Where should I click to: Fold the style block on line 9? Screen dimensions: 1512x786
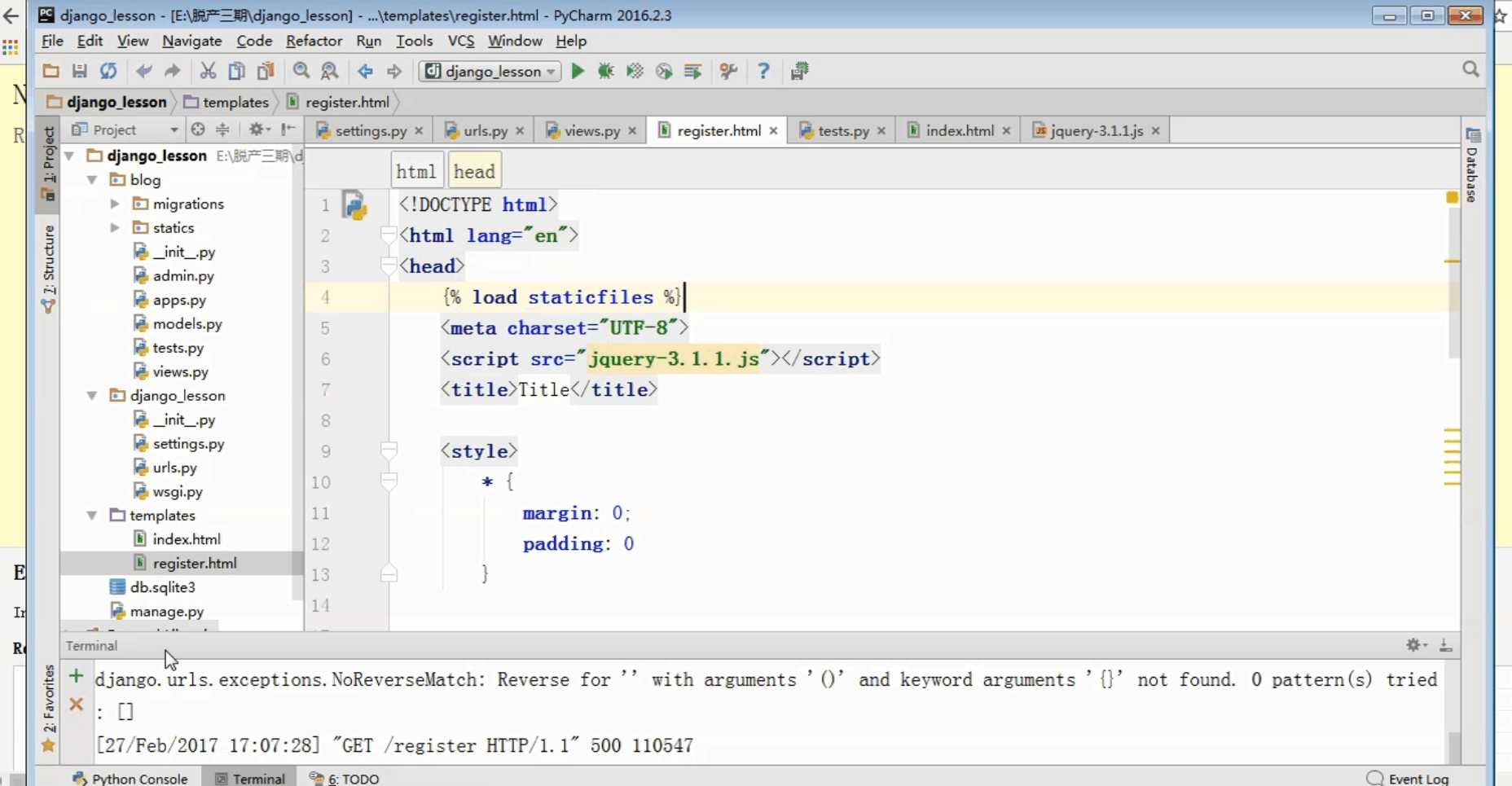(389, 450)
